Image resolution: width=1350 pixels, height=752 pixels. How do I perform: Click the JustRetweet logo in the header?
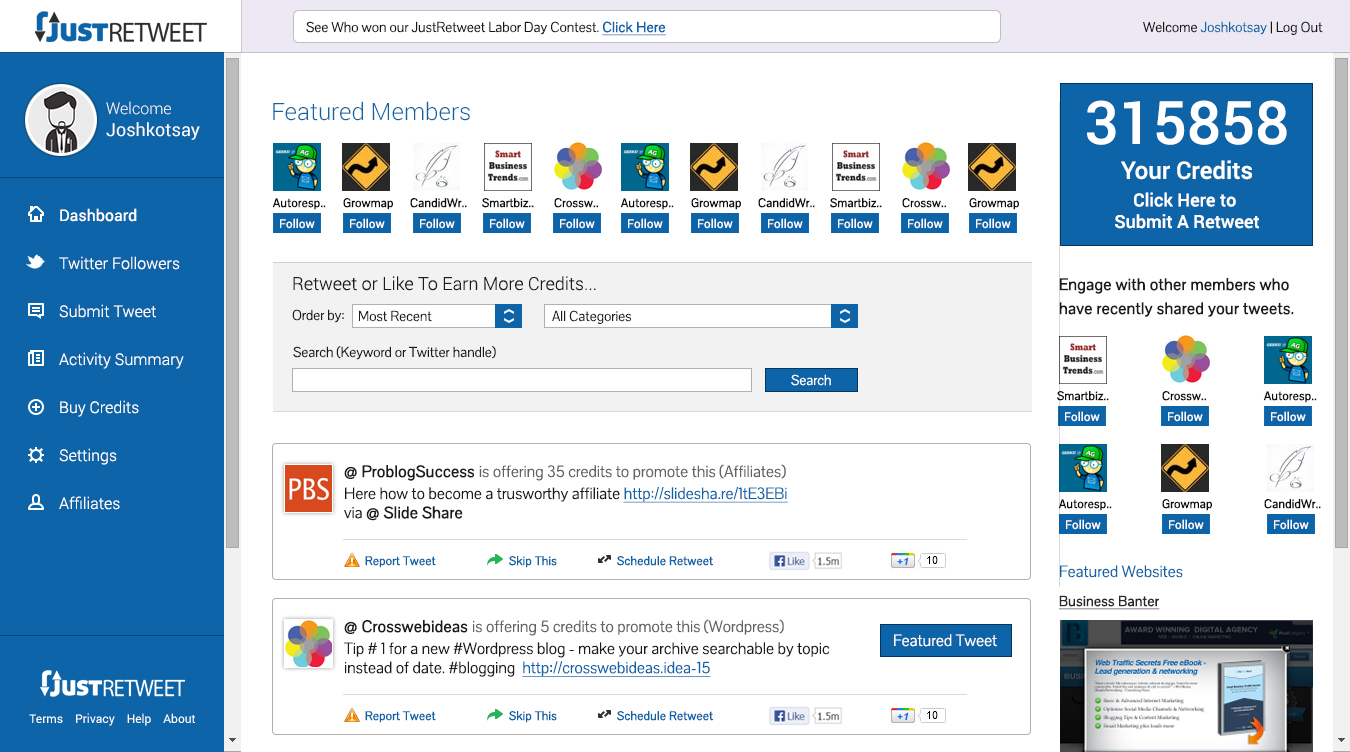(x=120, y=27)
